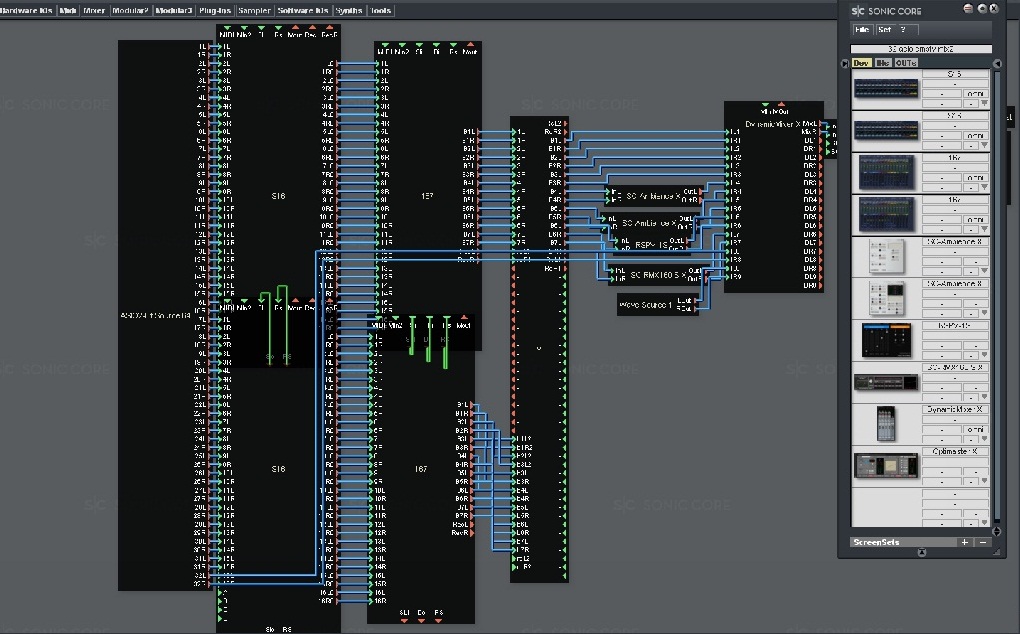The height and width of the screenshot is (634, 1020).
Task: Add a ScreenSet with the plus button
Action: pos(965,542)
